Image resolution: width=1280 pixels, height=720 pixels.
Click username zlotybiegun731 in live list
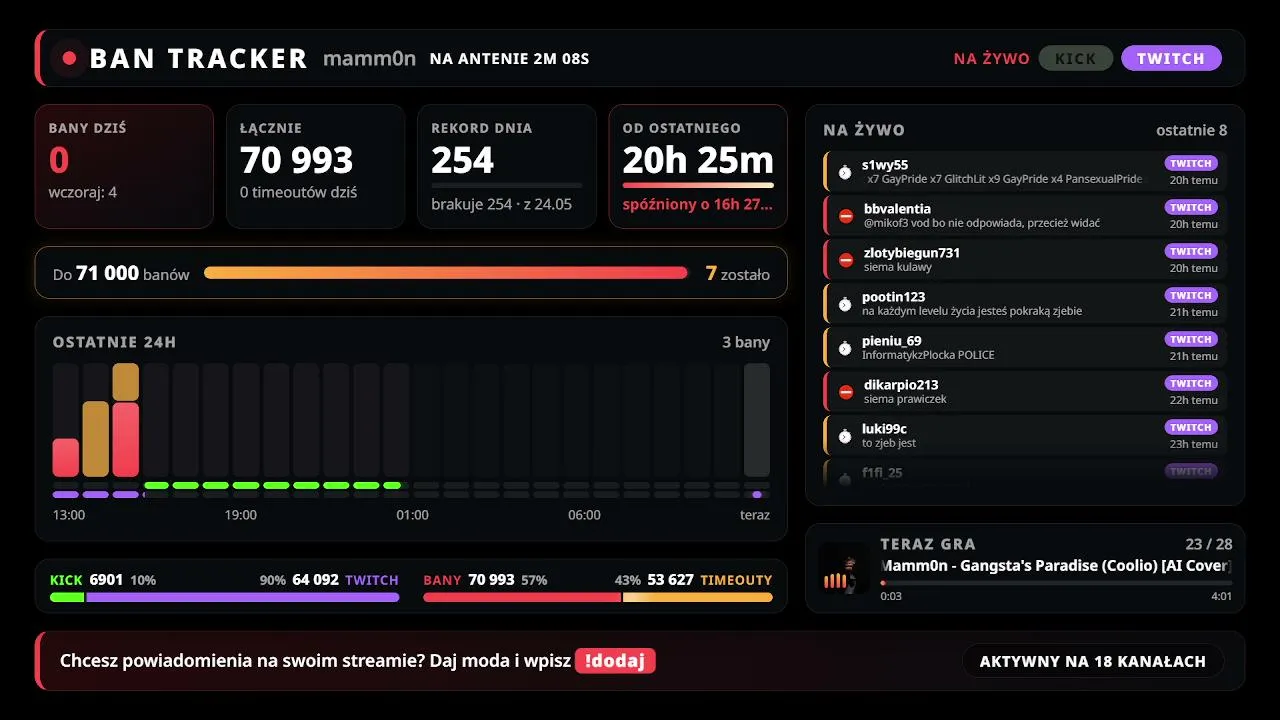912,253
